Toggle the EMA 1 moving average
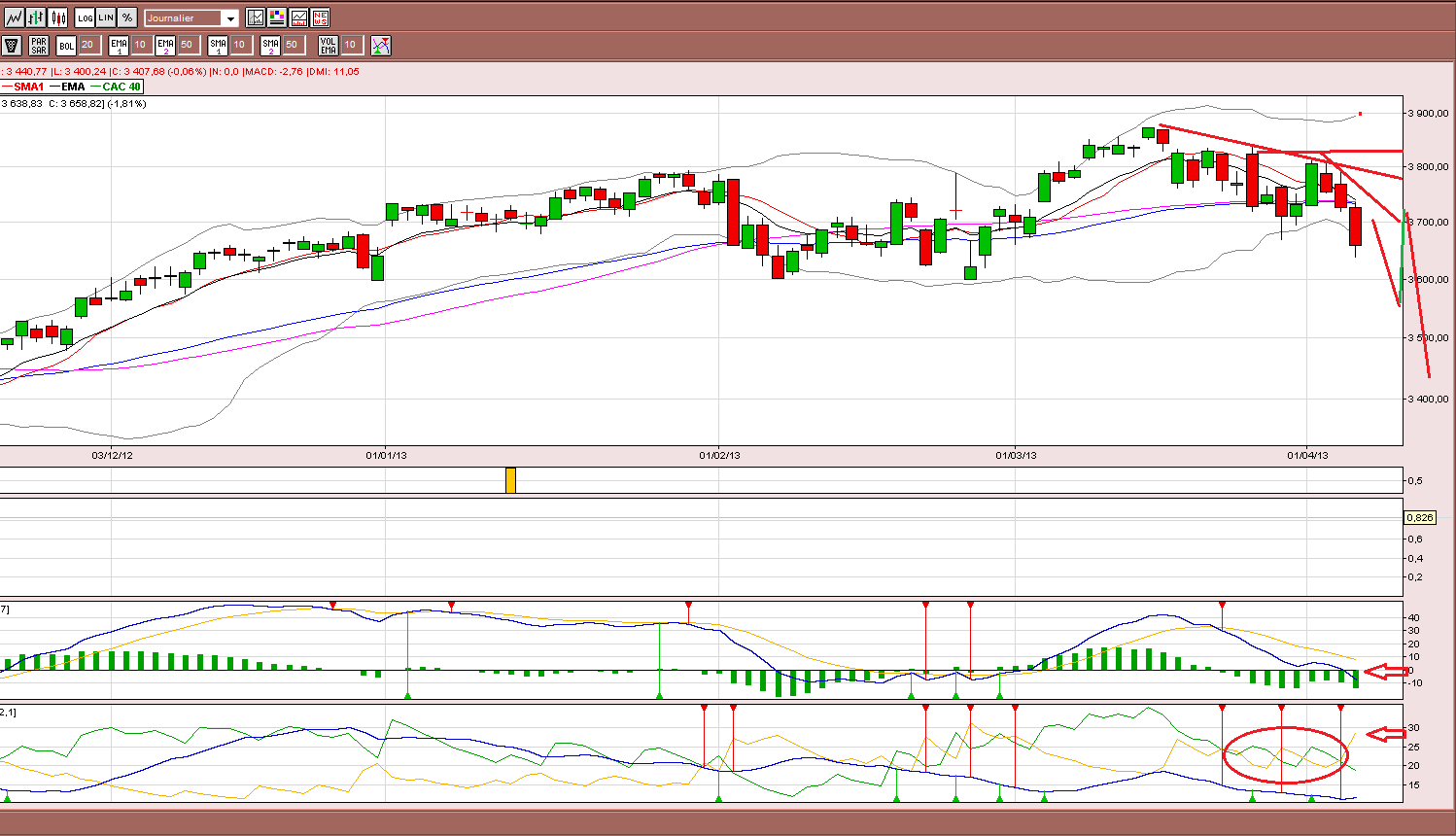Image resolution: width=1456 pixels, height=836 pixels. 119,45
